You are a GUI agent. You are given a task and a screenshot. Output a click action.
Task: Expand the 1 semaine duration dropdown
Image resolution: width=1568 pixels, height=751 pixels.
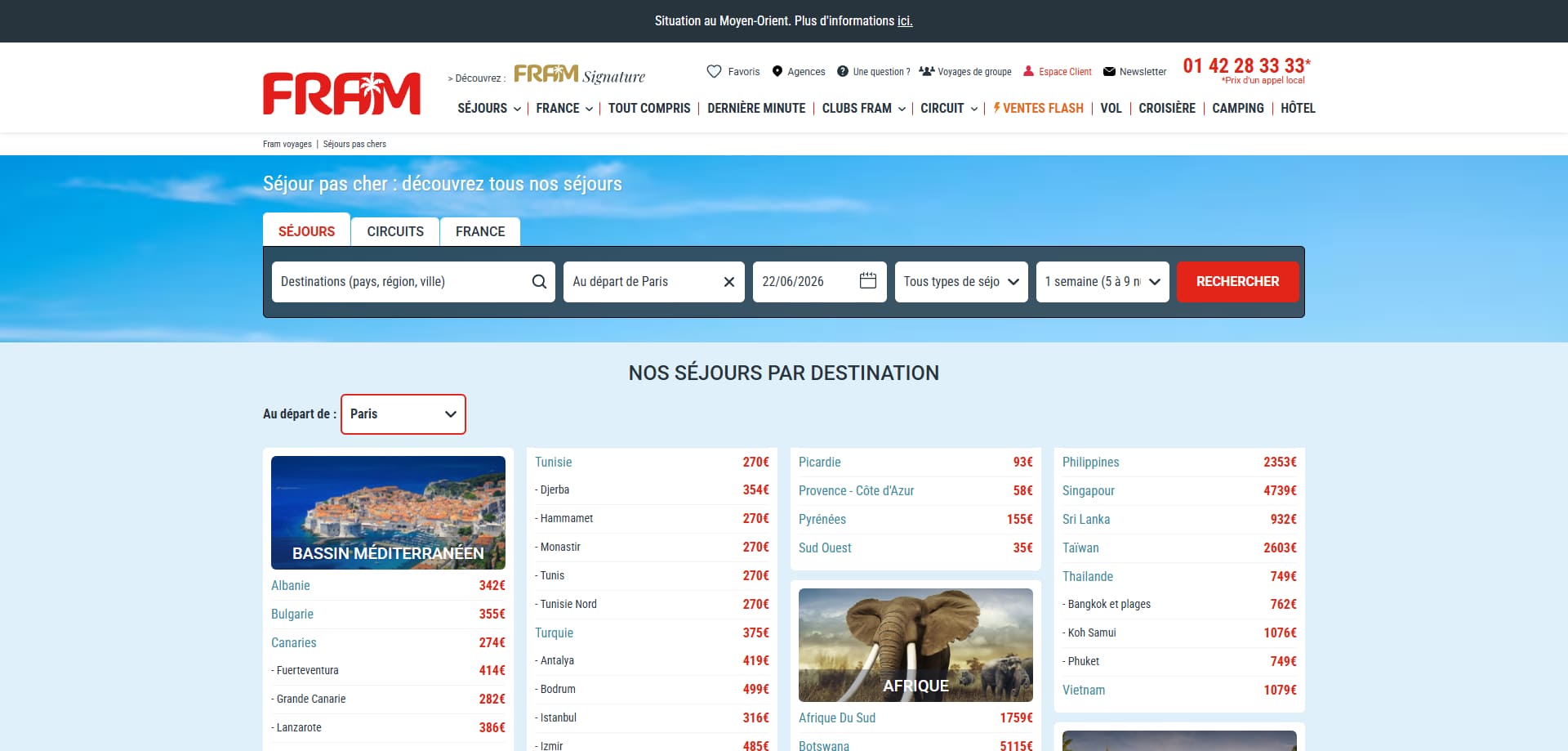(1102, 282)
